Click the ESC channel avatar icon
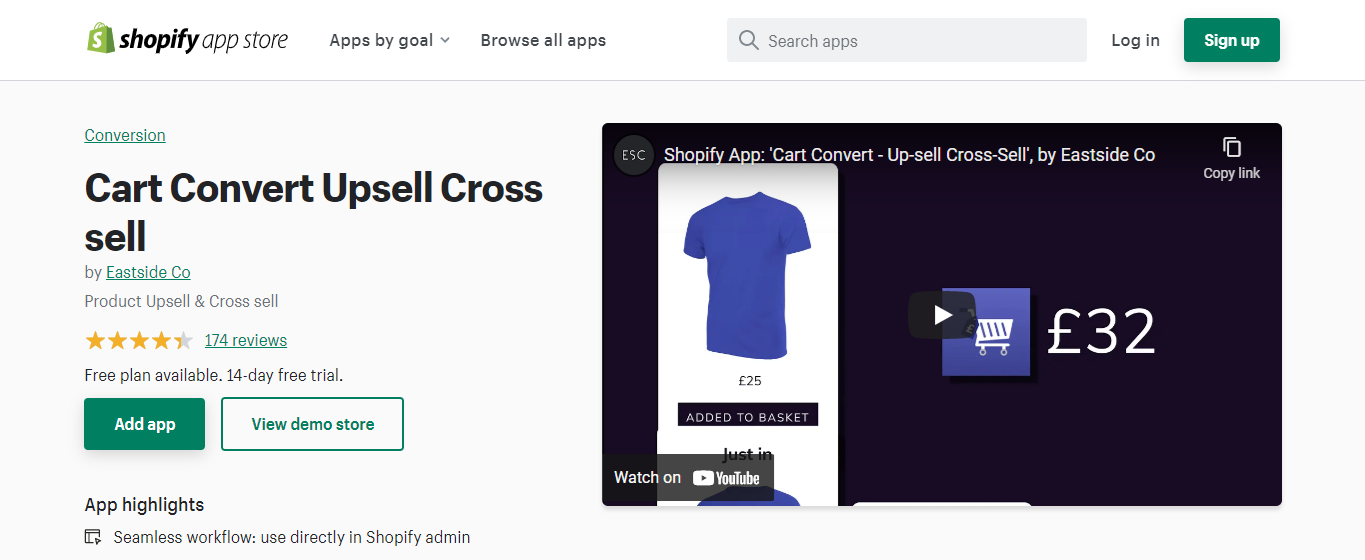This screenshot has width=1365, height=560. [x=634, y=155]
